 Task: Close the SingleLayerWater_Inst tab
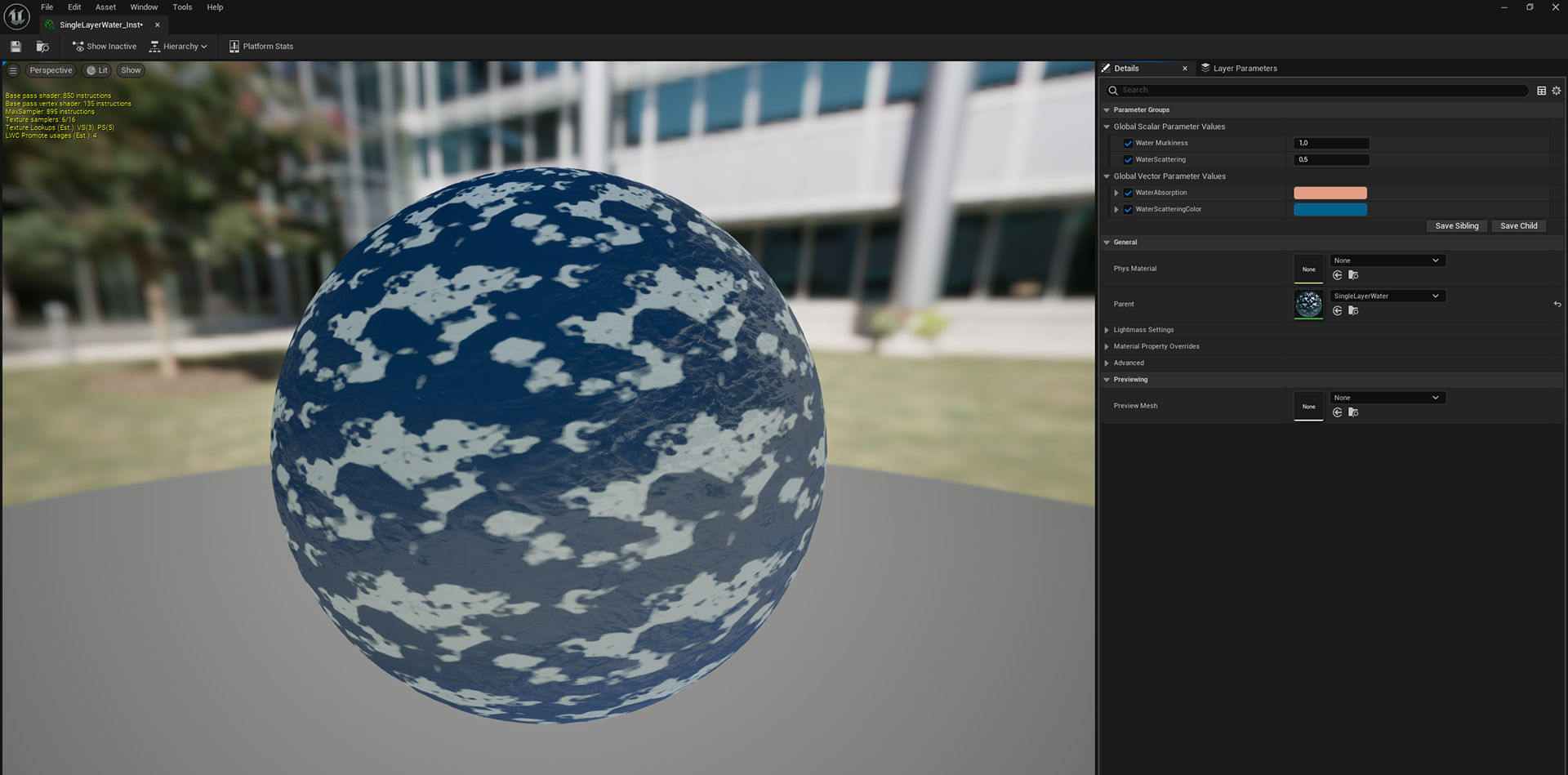point(158,25)
